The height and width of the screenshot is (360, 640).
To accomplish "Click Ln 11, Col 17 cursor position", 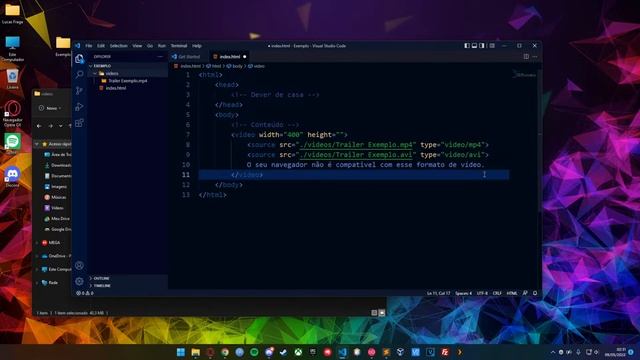I will coord(438,293).
